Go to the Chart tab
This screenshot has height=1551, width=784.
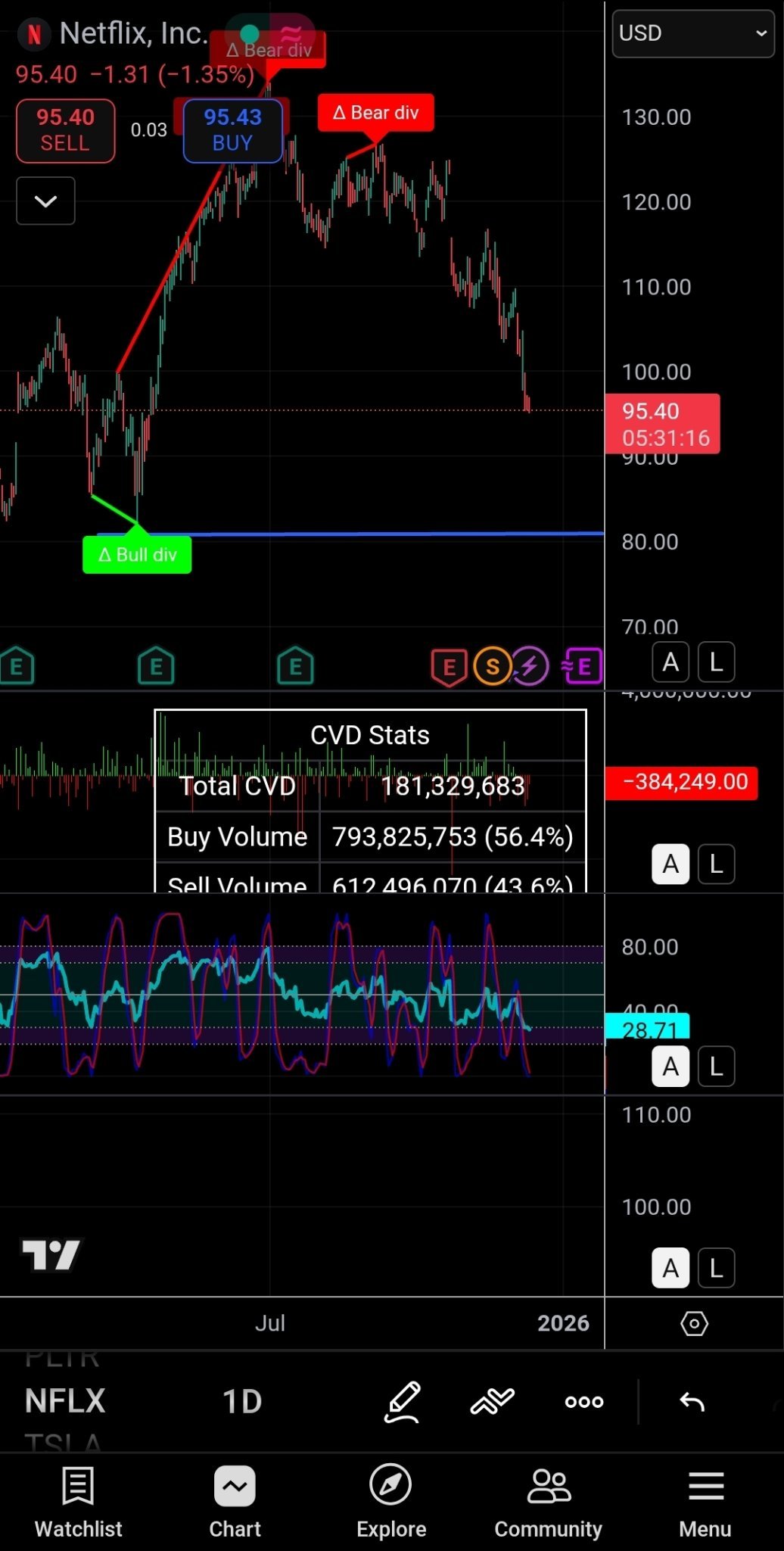(x=235, y=1503)
